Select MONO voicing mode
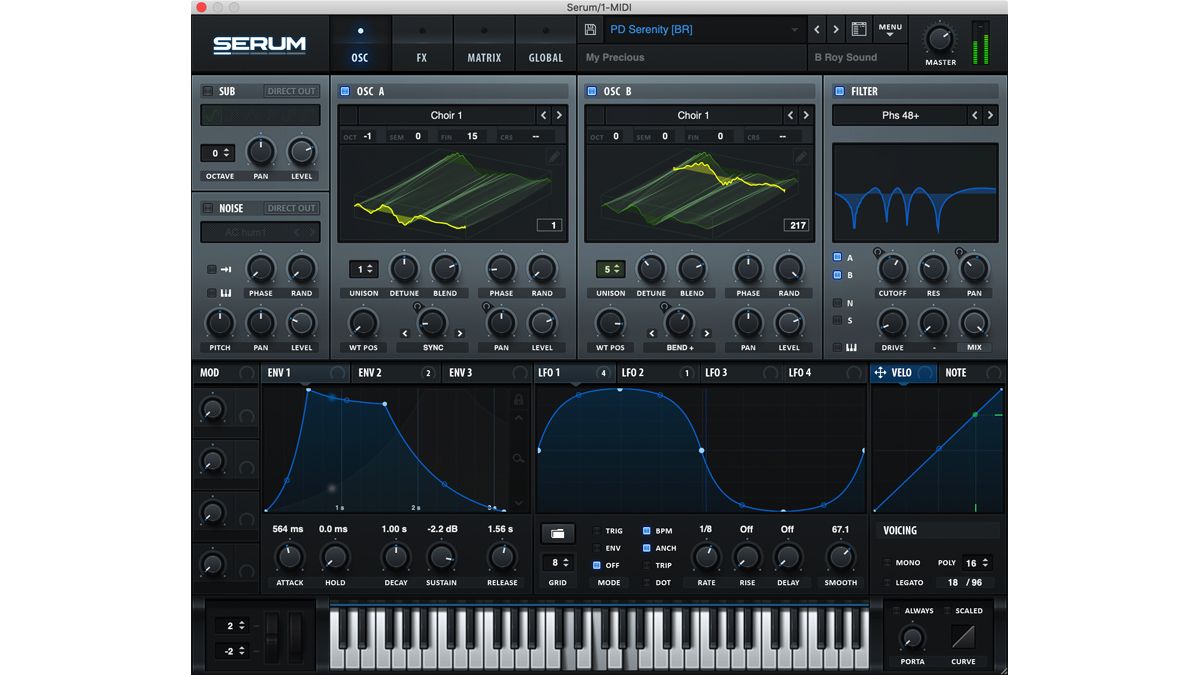 tap(886, 562)
